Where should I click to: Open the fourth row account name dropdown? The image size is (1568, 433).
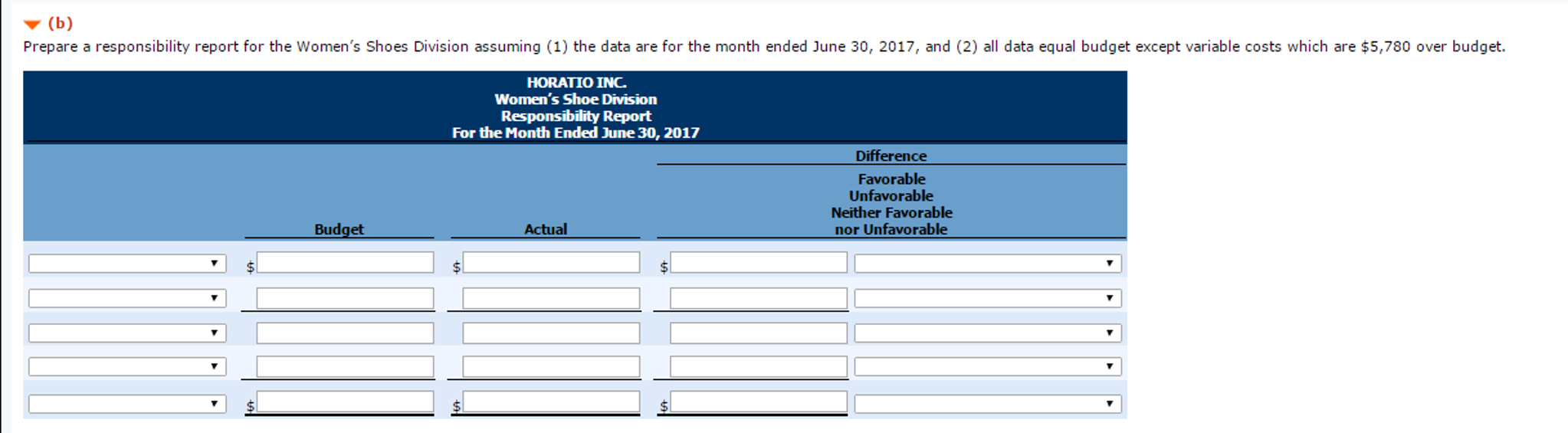(x=127, y=367)
